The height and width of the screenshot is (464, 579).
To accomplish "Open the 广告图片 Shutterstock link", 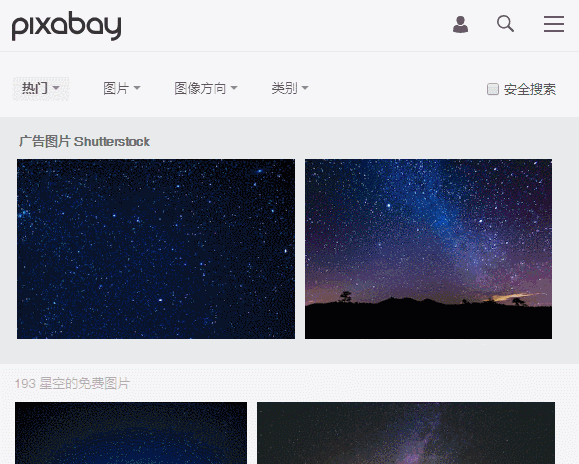I will 84,141.
